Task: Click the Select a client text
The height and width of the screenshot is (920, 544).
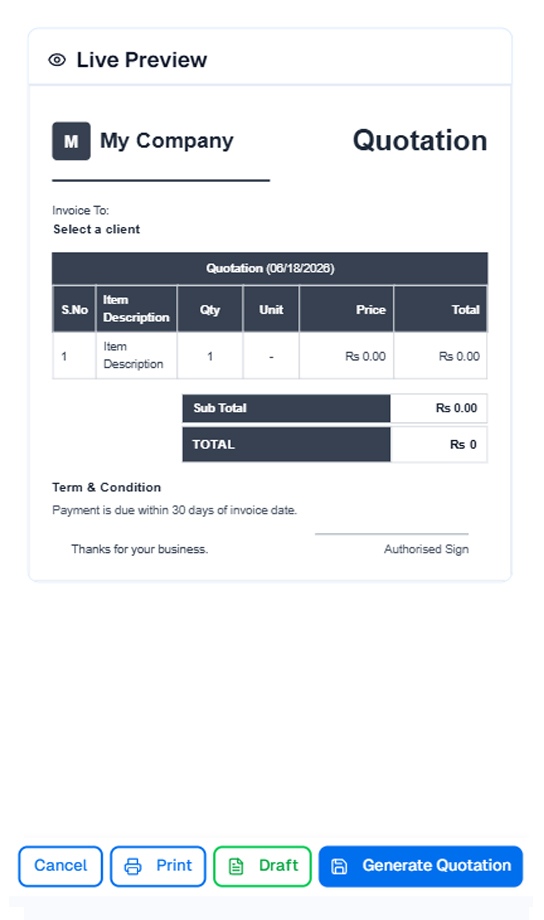Action: point(97,229)
